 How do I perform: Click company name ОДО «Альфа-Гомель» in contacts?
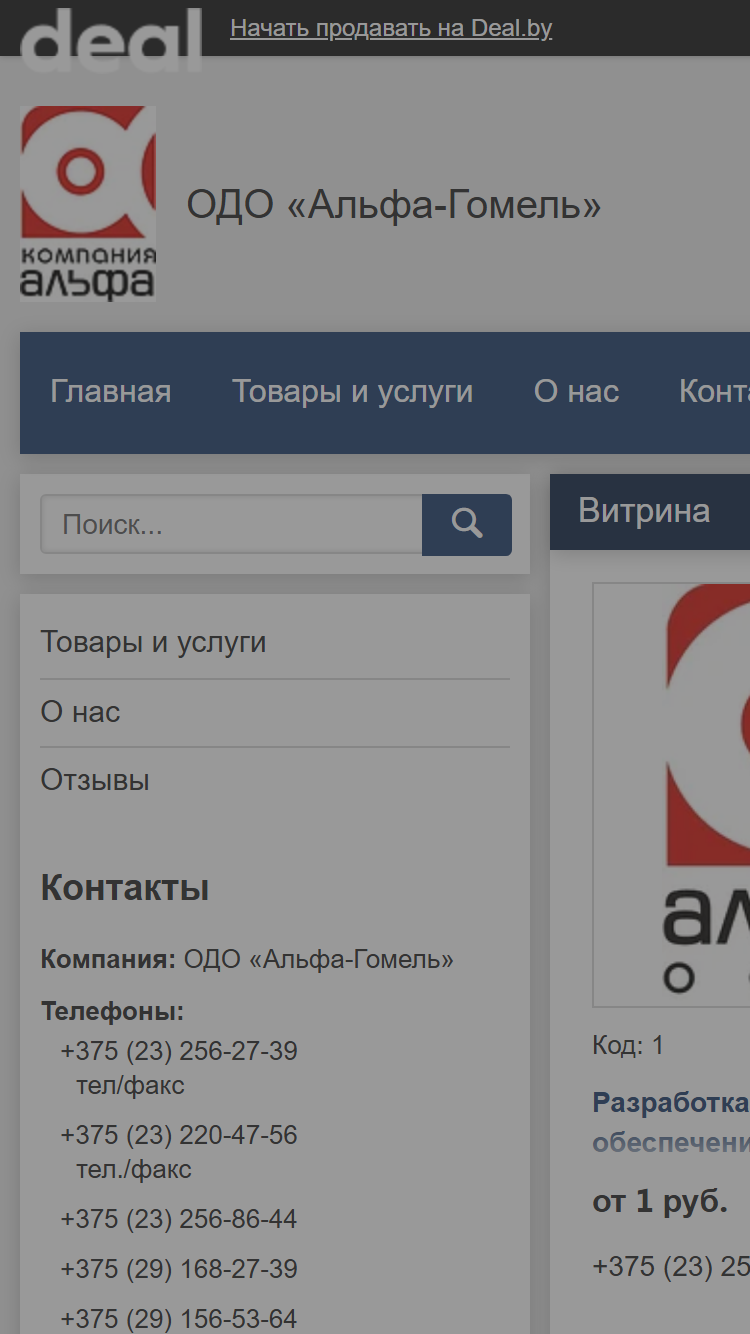click(319, 960)
